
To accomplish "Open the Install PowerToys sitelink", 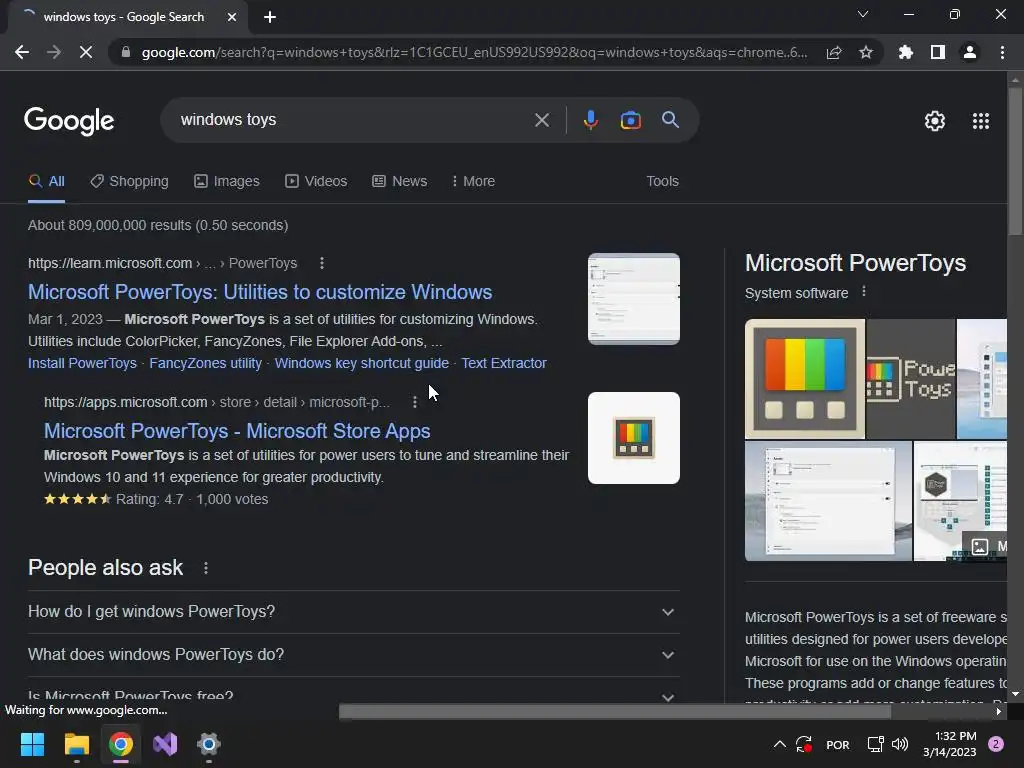I will [82, 363].
